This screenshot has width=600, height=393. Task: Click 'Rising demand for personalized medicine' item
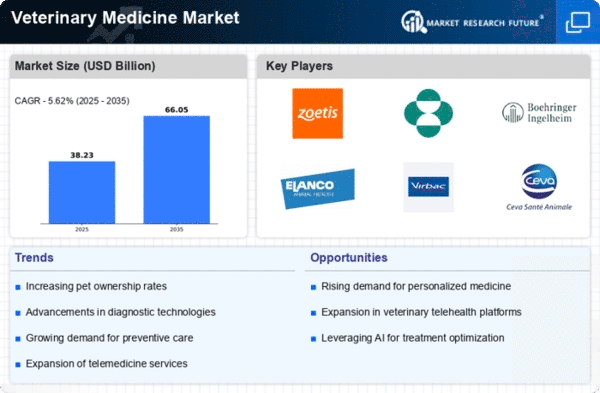[x=416, y=286]
